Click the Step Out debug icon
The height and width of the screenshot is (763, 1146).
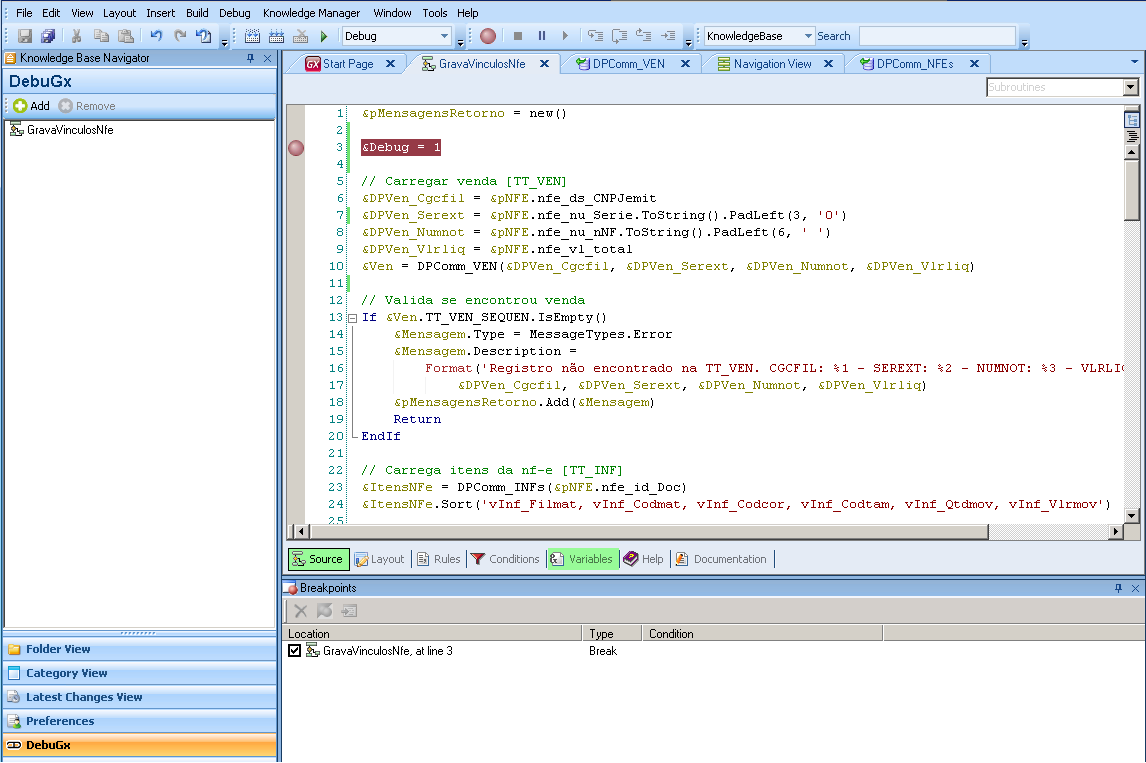644,36
